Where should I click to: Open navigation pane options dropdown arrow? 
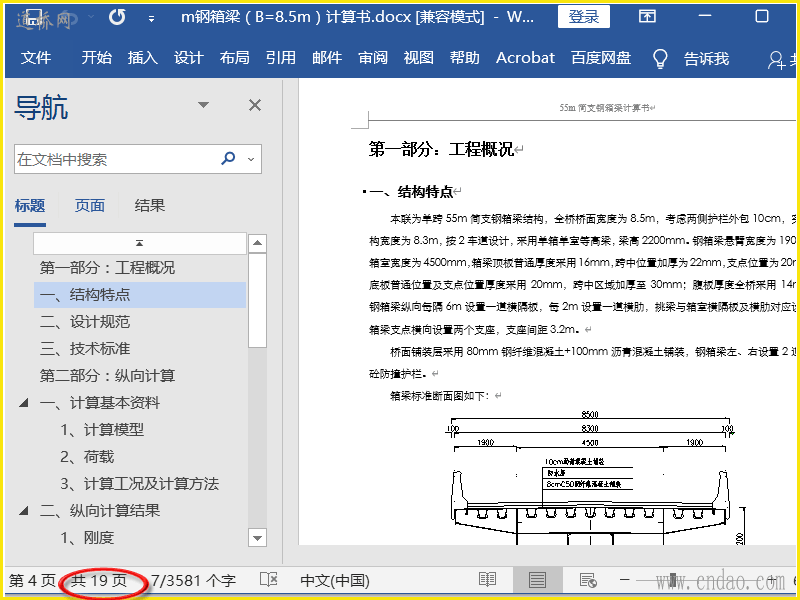(x=204, y=105)
